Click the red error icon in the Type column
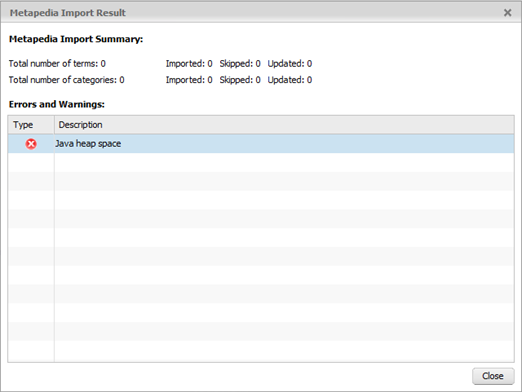The image size is (522, 392). tap(31, 144)
